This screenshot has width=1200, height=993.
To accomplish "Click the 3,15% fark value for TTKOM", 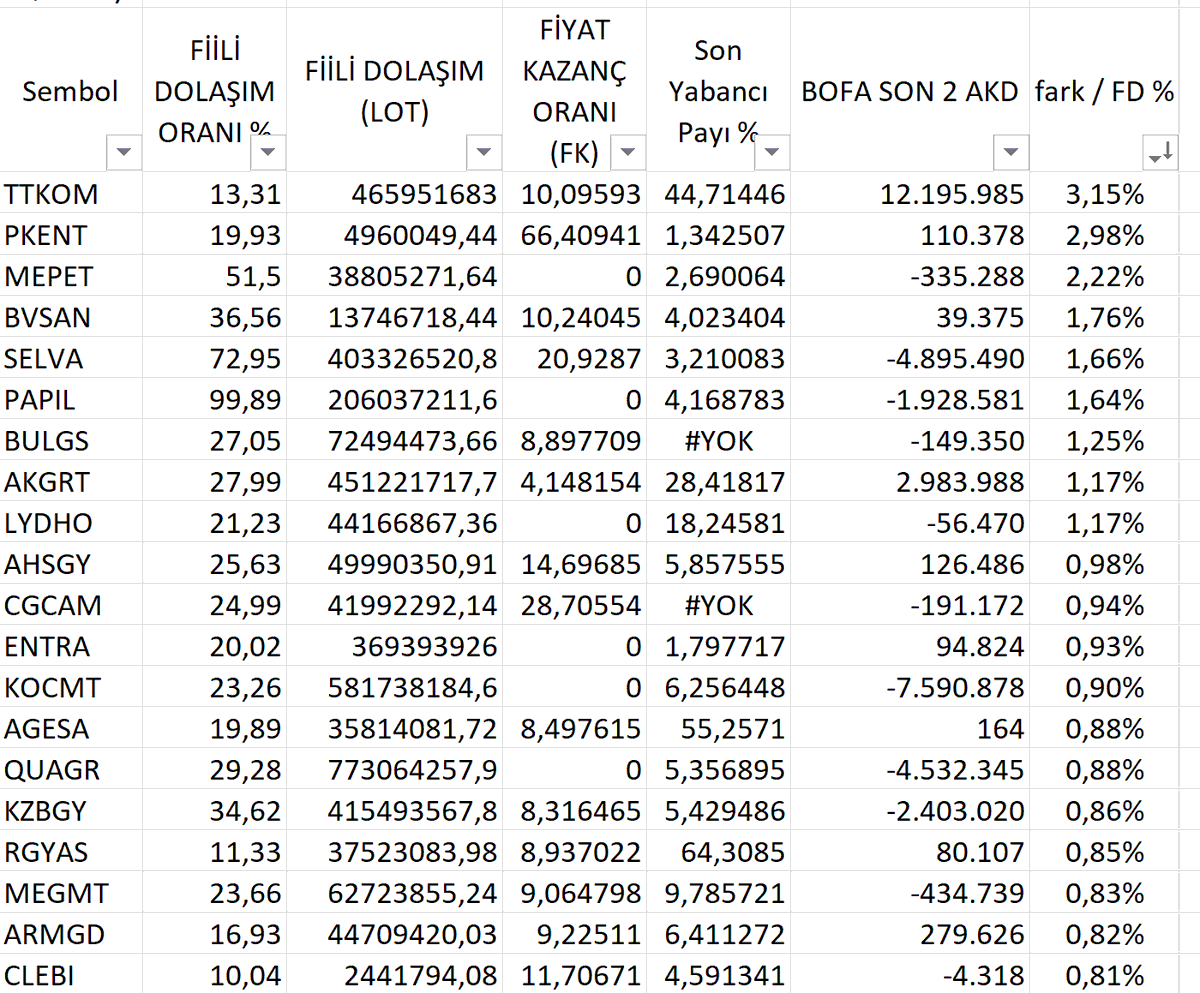I will pyautogui.click(x=1105, y=194).
